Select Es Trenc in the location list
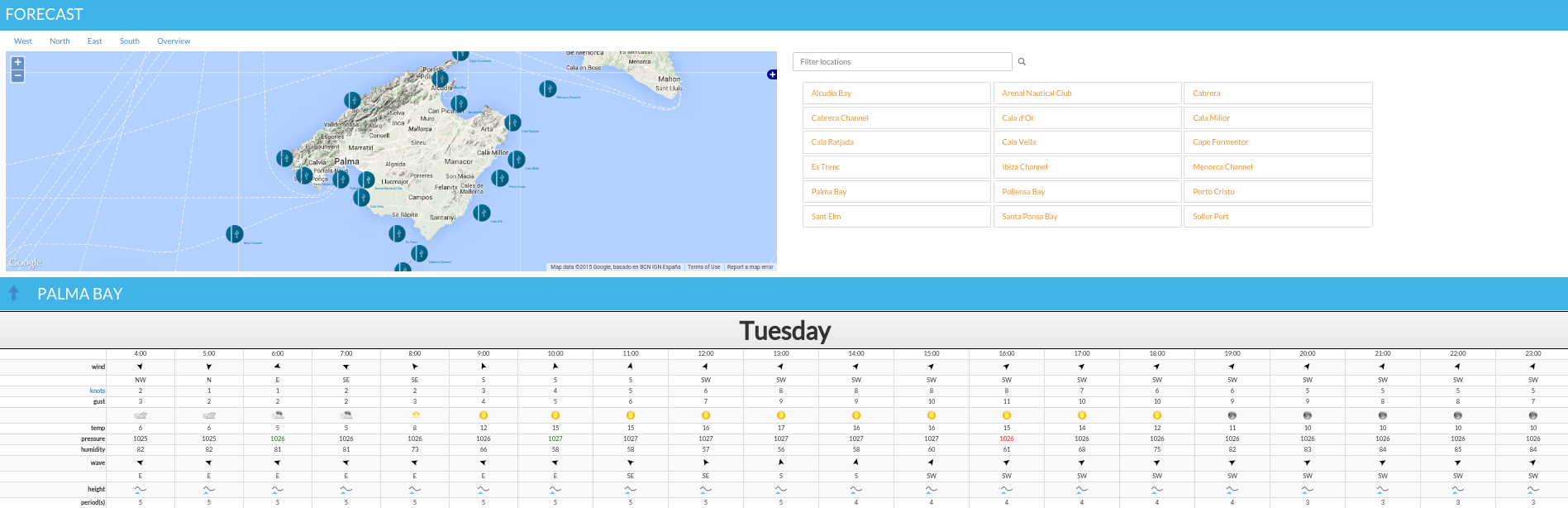1568x508 pixels. click(x=897, y=167)
